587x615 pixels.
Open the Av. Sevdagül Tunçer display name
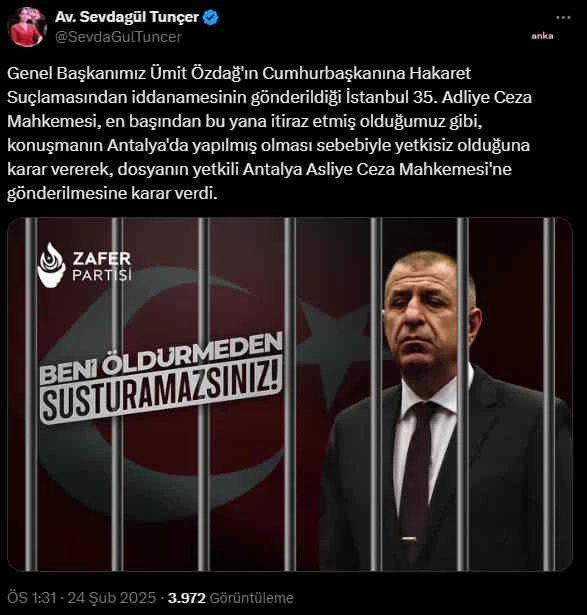(x=127, y=17)
